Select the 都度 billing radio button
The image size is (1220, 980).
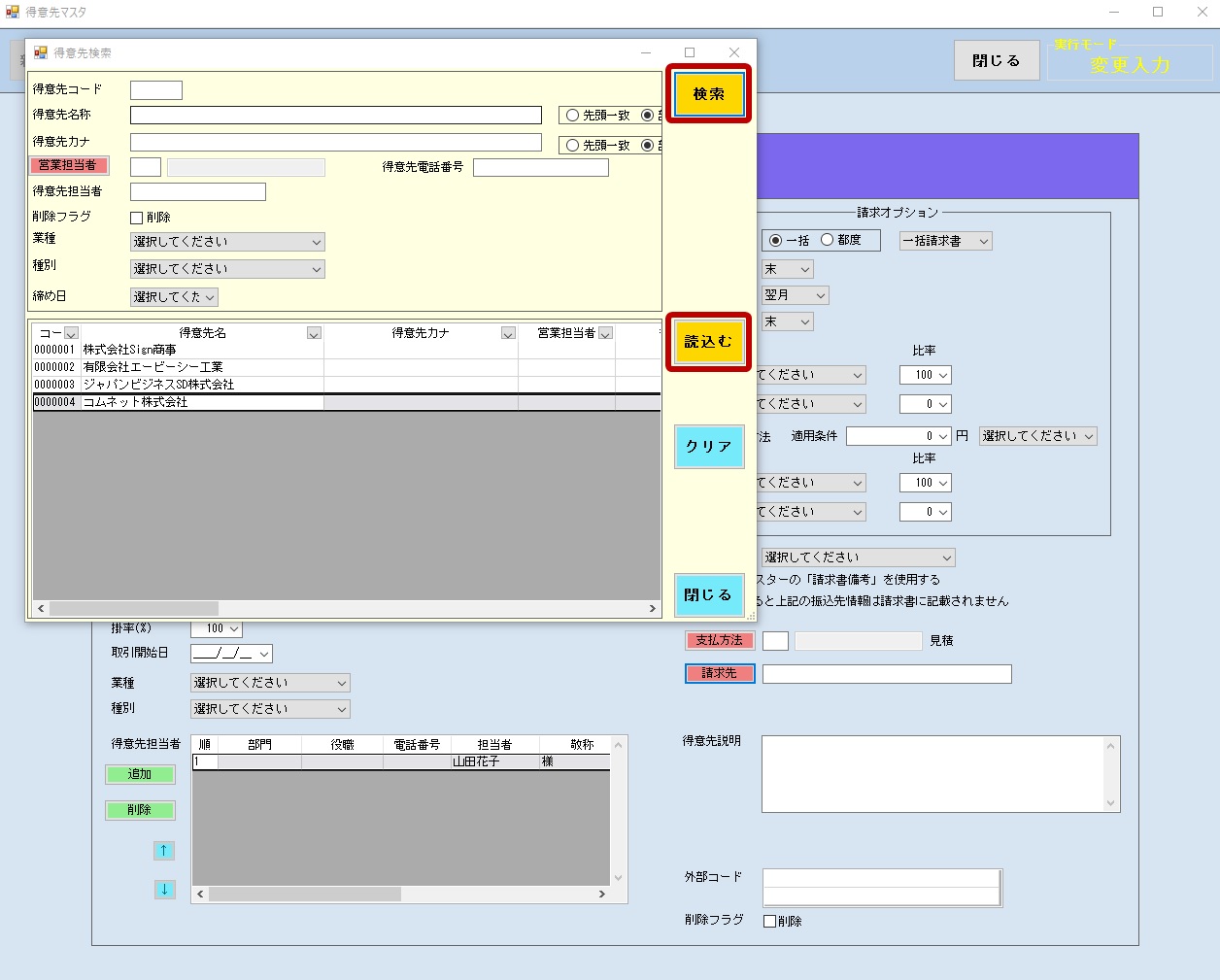pyautogui.click(x=828, y=240)
